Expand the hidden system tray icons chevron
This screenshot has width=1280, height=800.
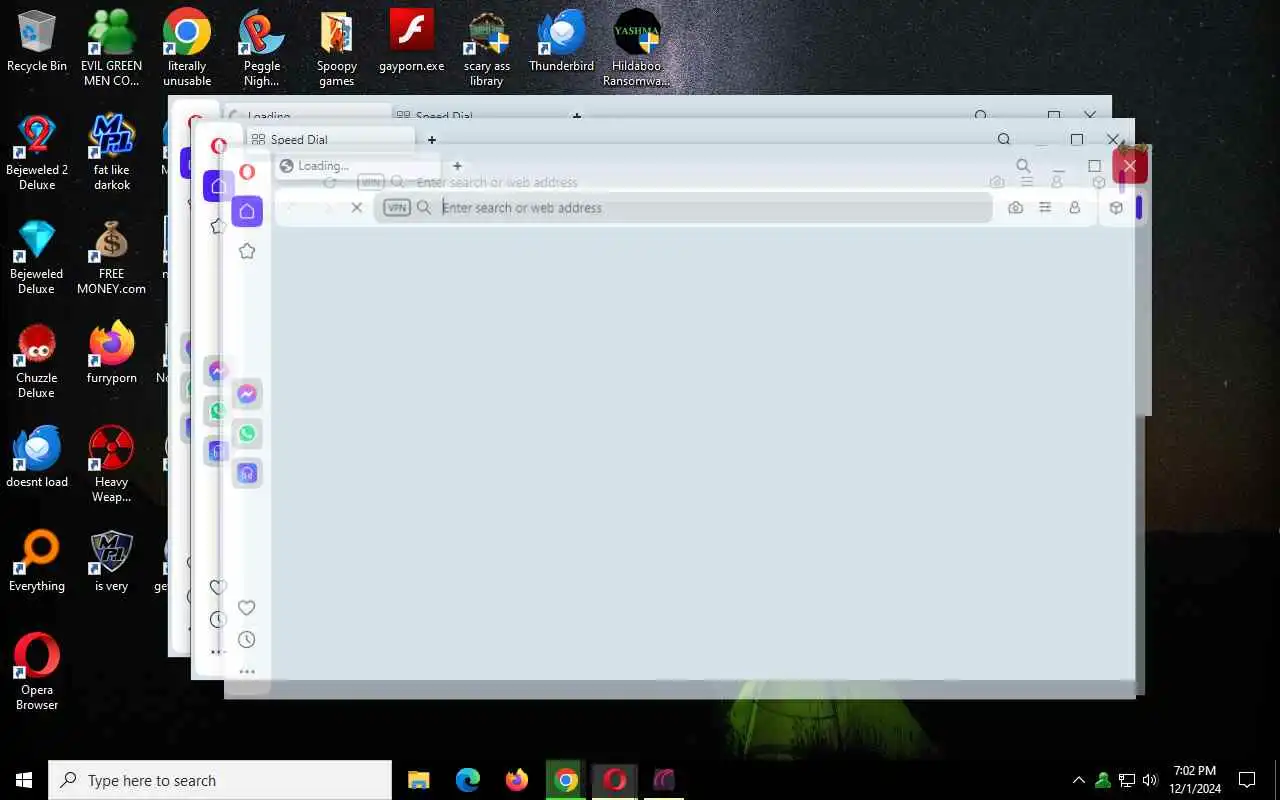(x=1078, y=780)
